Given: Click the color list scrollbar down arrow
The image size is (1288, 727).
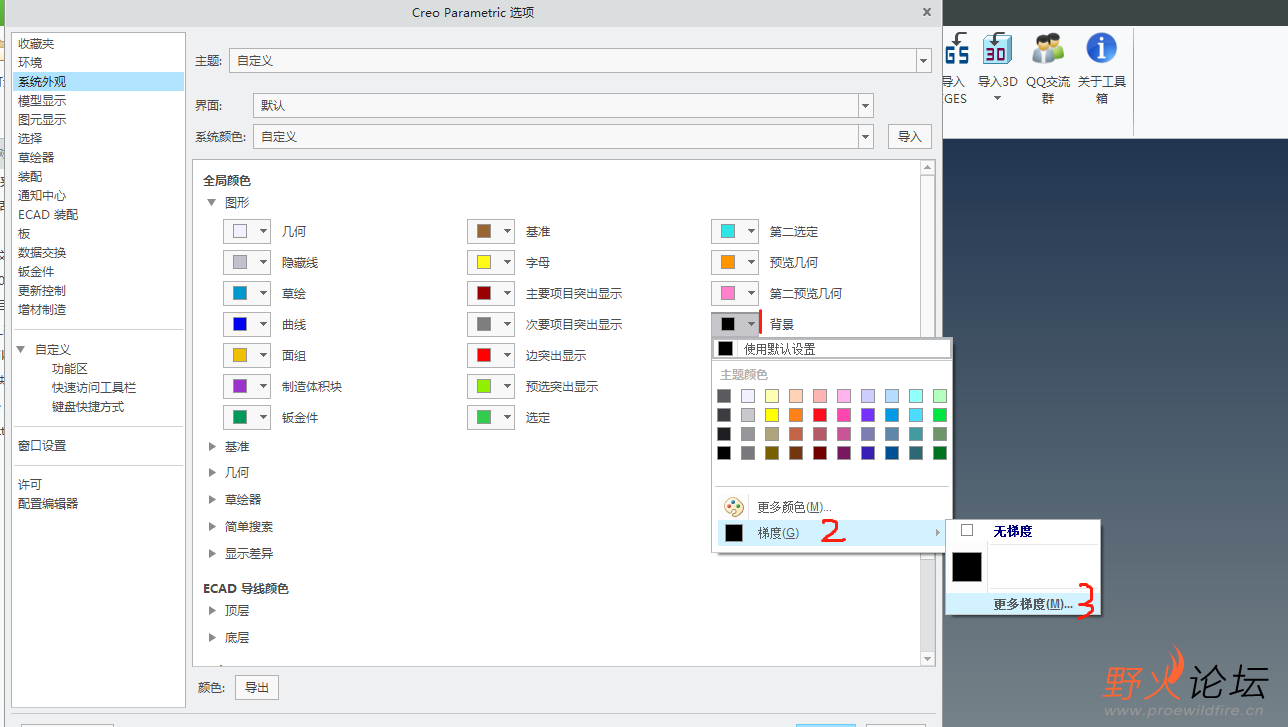Looking at the screenshot, I should pos(928,659).
